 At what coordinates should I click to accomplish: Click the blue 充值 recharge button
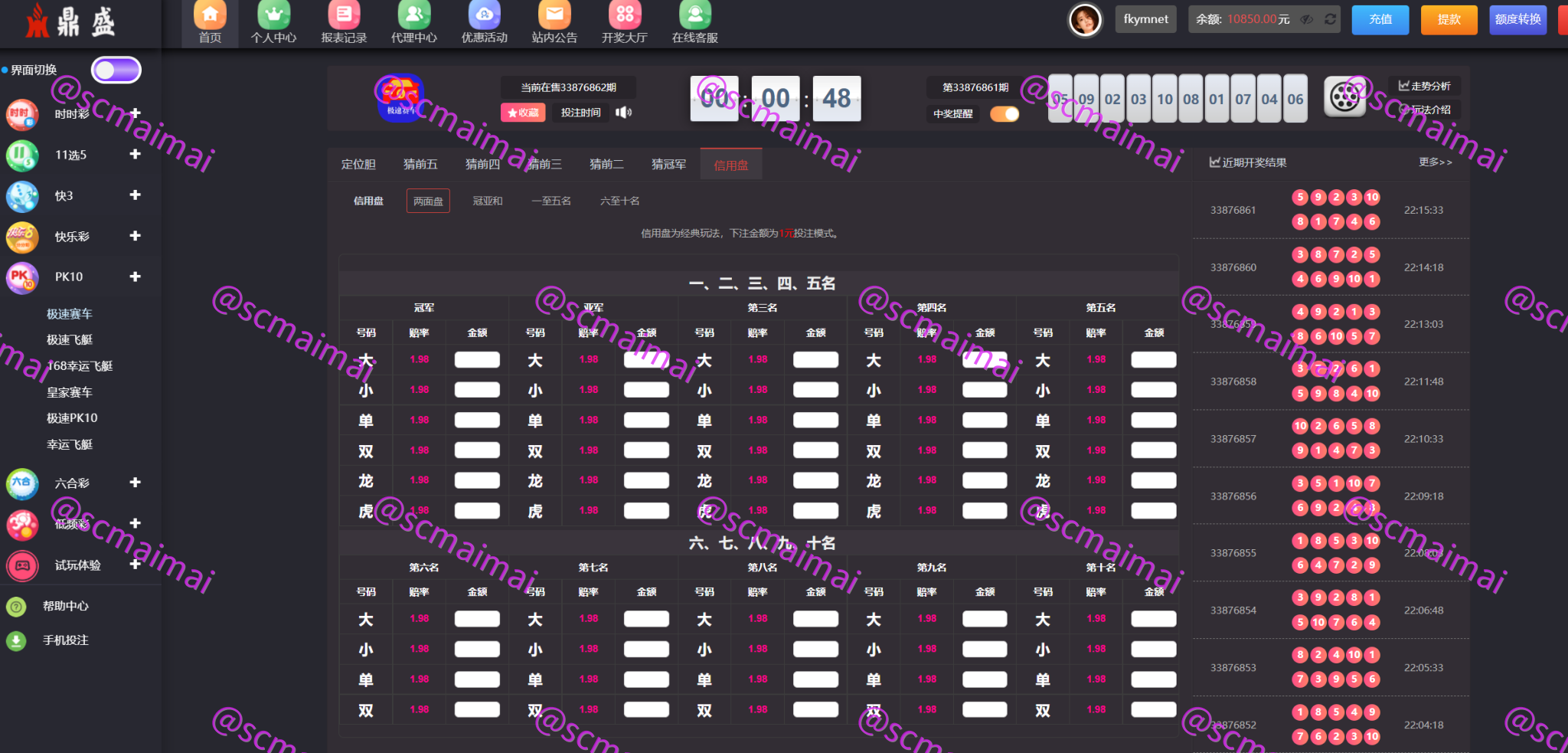pyautogui.click(x=1380, y=20)
